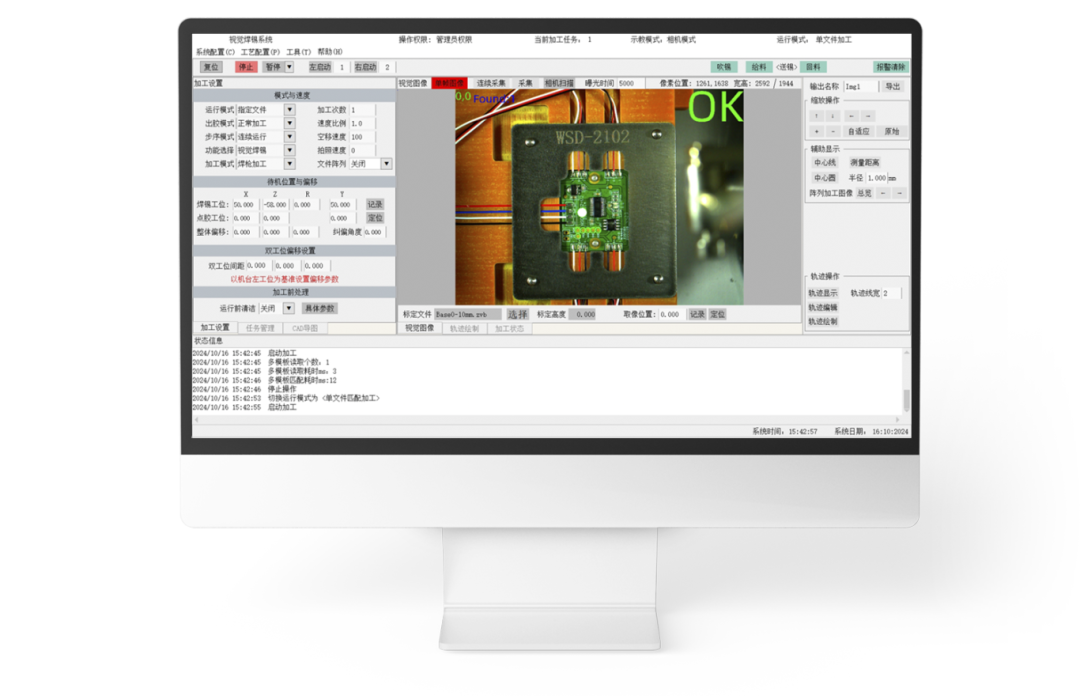The width and height of the screenshot is (1080, 696).
Task: Switch to the 轨迹绘制 tab below the image
Action: (x=464, y=329)
